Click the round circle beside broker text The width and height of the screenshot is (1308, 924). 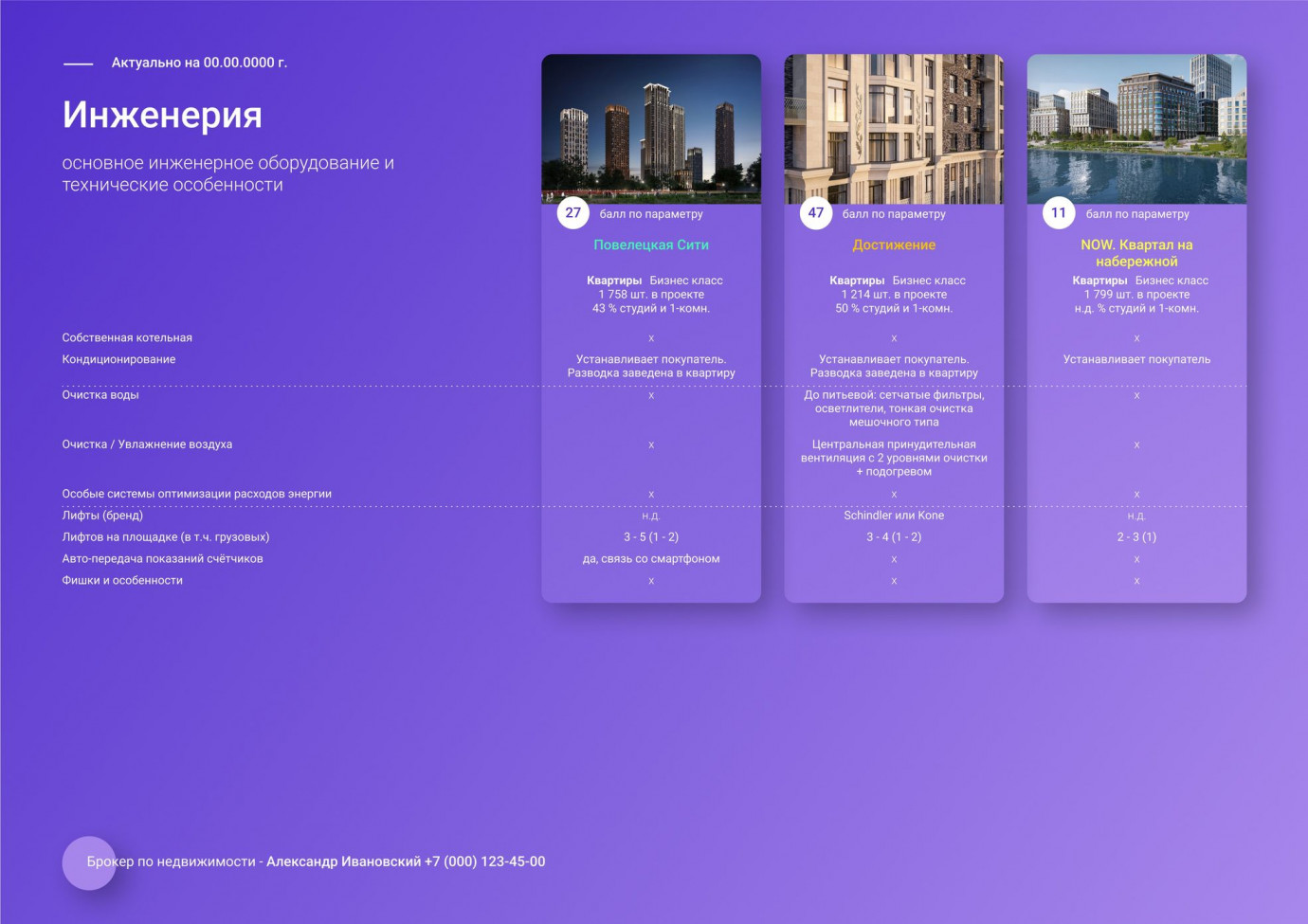[x=89, y=863]
